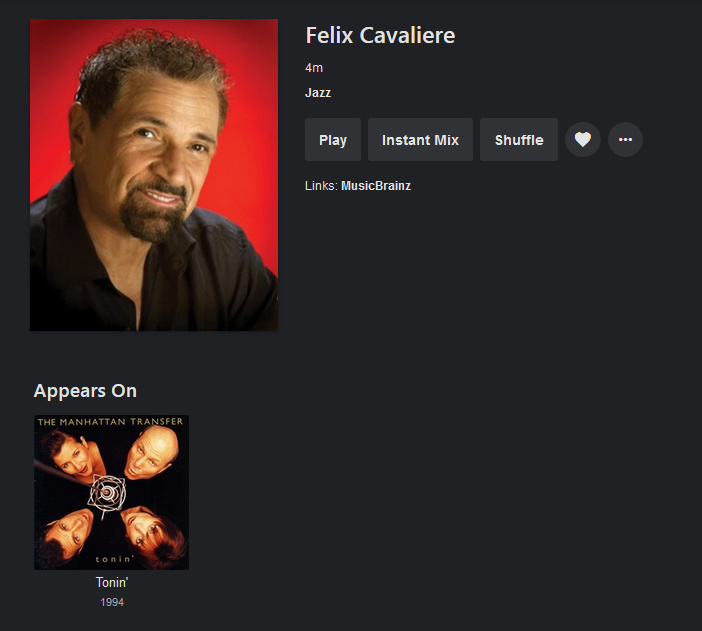Click the bald man on the album cover
Viewport: 702px width, 631px height.
tap(151, 452)
